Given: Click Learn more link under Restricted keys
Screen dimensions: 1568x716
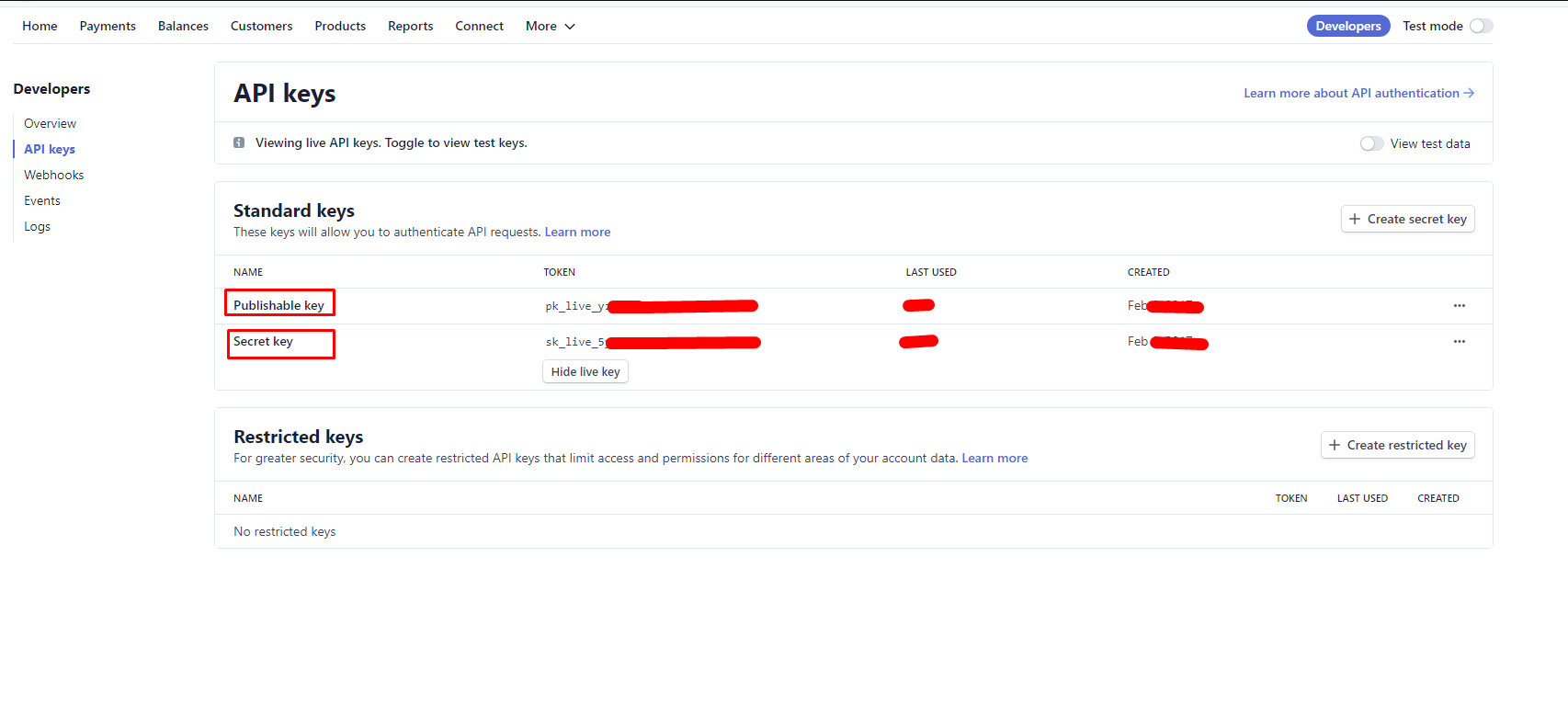Looking at the screenshot, I should click(994, 458).
